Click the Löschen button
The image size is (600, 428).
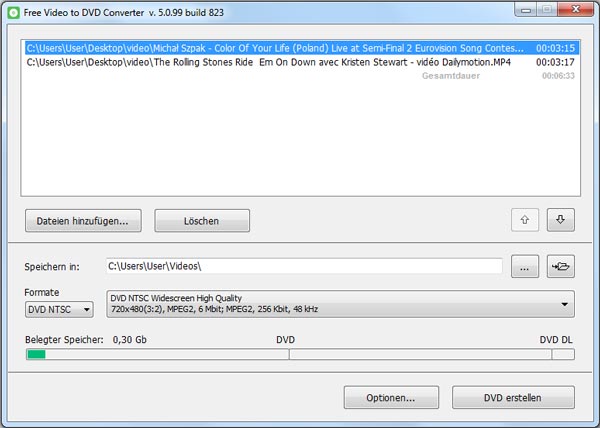point(202,221)
